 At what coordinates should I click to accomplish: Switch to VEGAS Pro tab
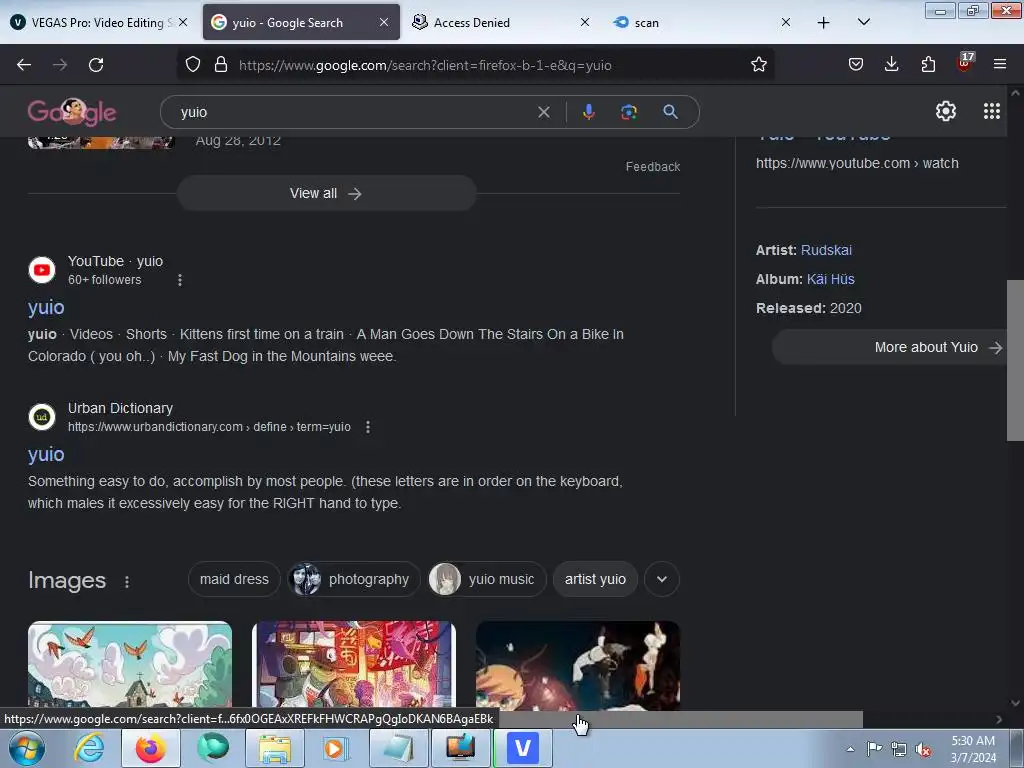tap(100, 23)
